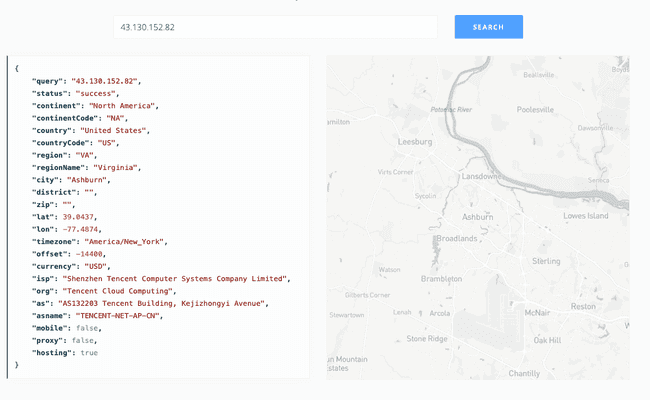650x400 pixels.
Task: Click the "Ashburn" city value in JSON
Action: coord(87,180)
